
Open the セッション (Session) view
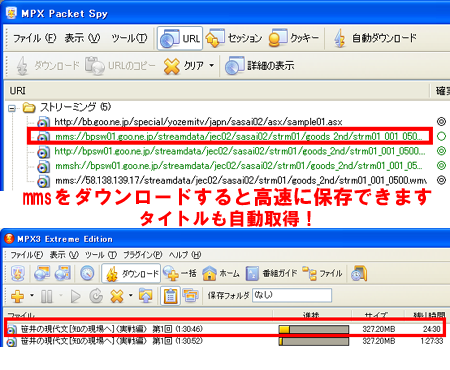[234, 38]
